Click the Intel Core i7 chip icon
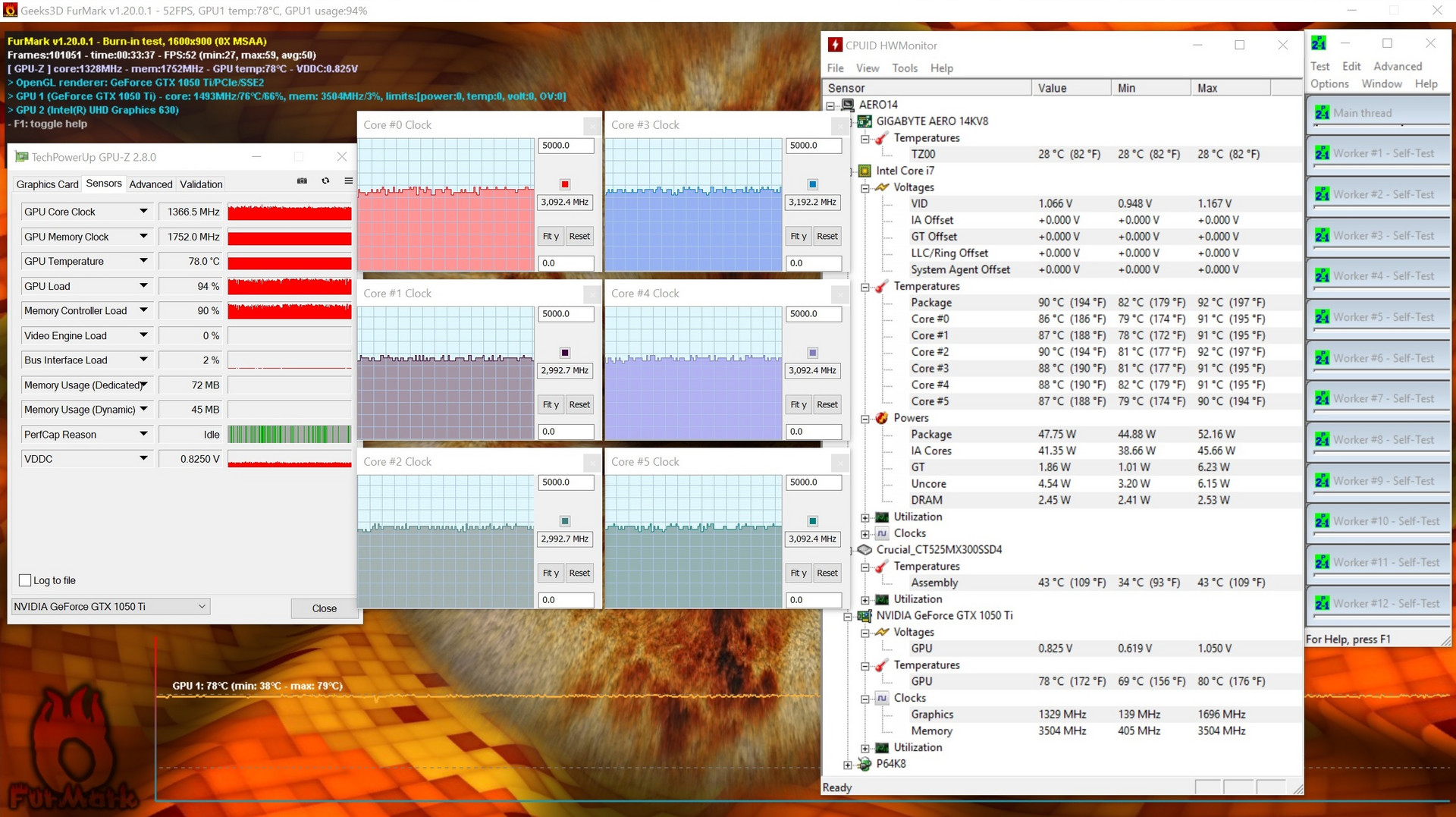Image resolution: width=1456 pixels, height=817 pixels. click(864, 171)
